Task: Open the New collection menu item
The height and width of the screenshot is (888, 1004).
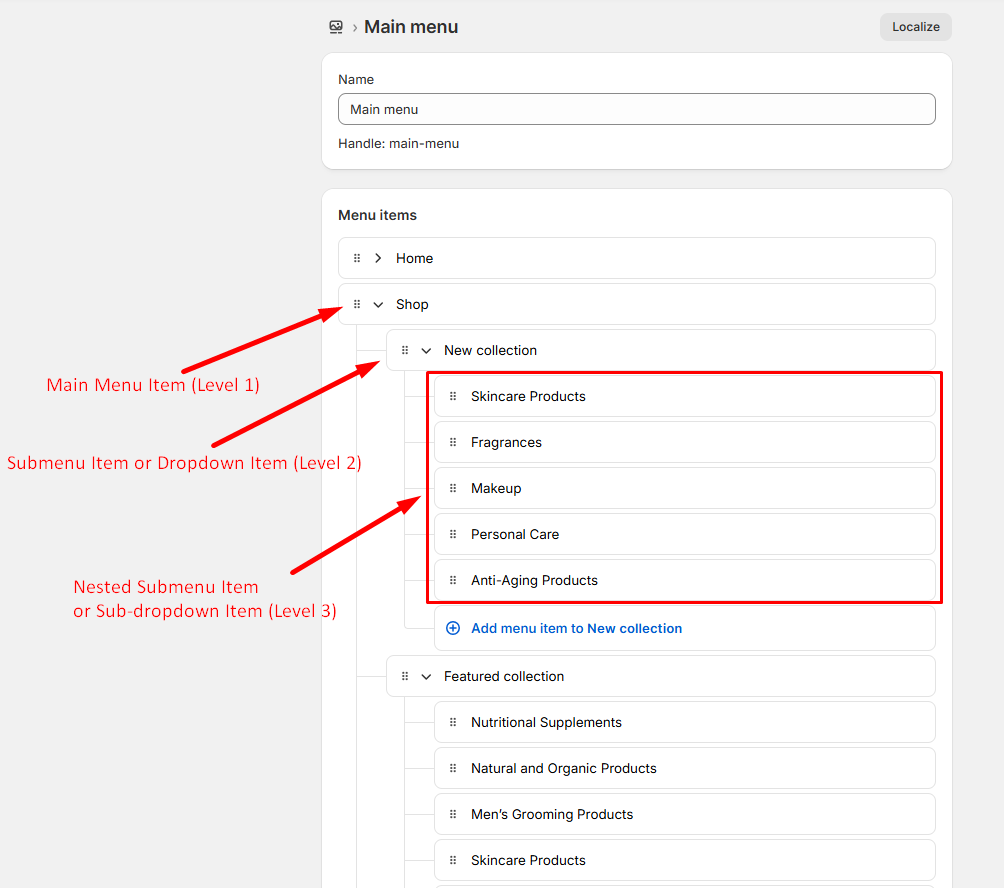Action: tap(661, 350)
